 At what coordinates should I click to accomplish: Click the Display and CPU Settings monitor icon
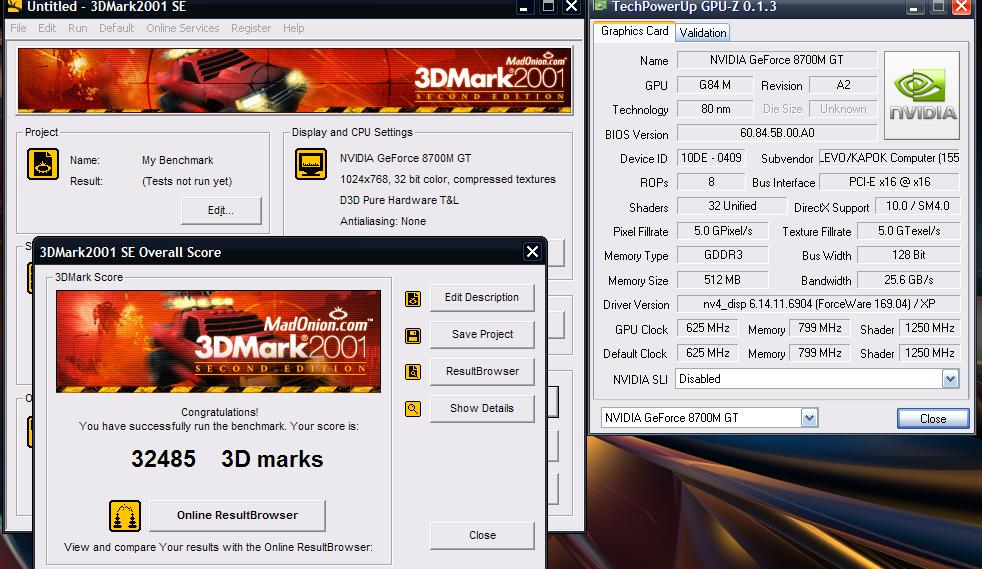click(x=311, y=164)
